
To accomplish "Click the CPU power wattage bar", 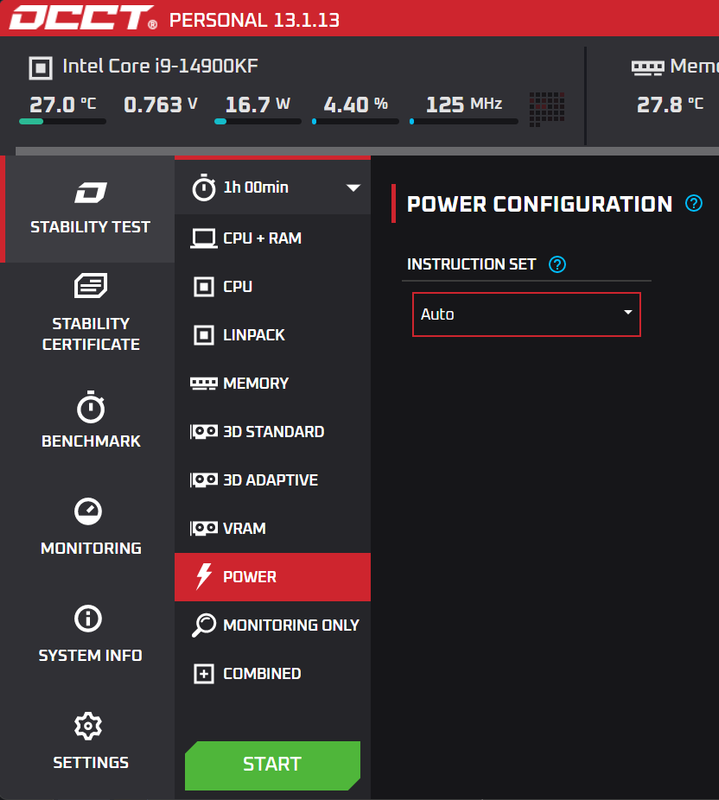I will click(x=258, y=121).
